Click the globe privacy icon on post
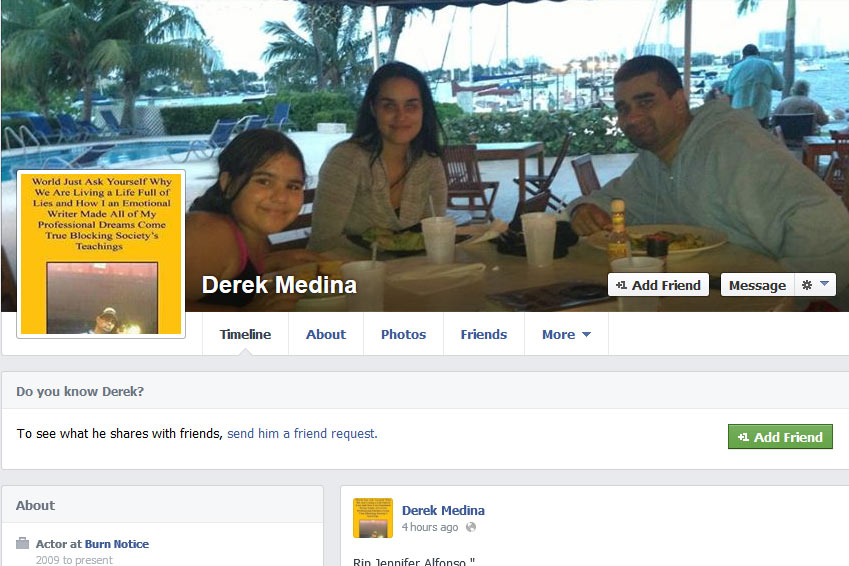Screen dimensions: 849x566 [x=471, y=527]
